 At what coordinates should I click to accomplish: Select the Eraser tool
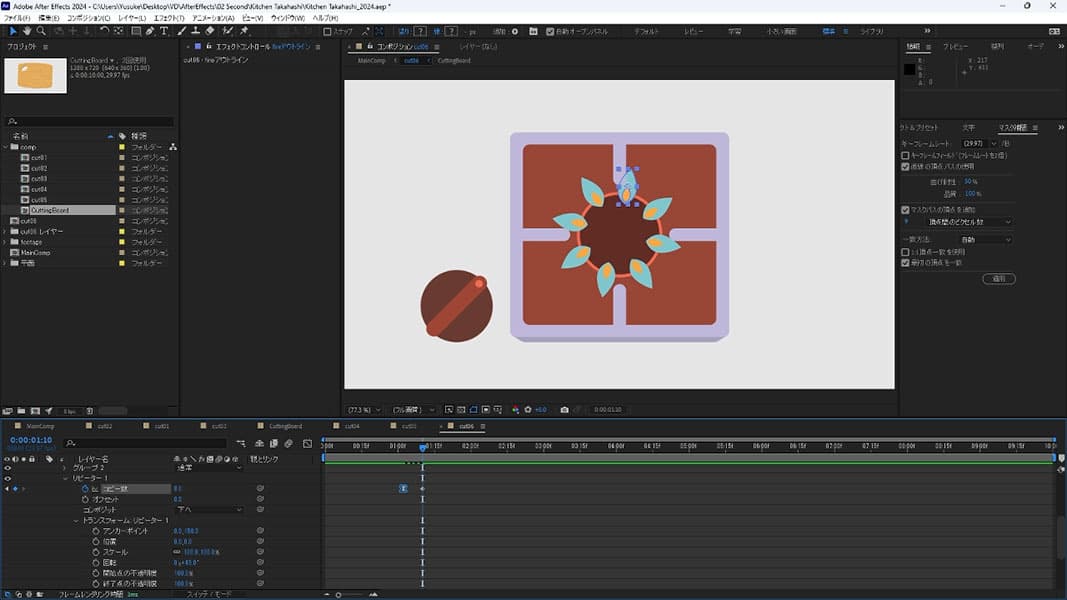(x=210, y=31)
